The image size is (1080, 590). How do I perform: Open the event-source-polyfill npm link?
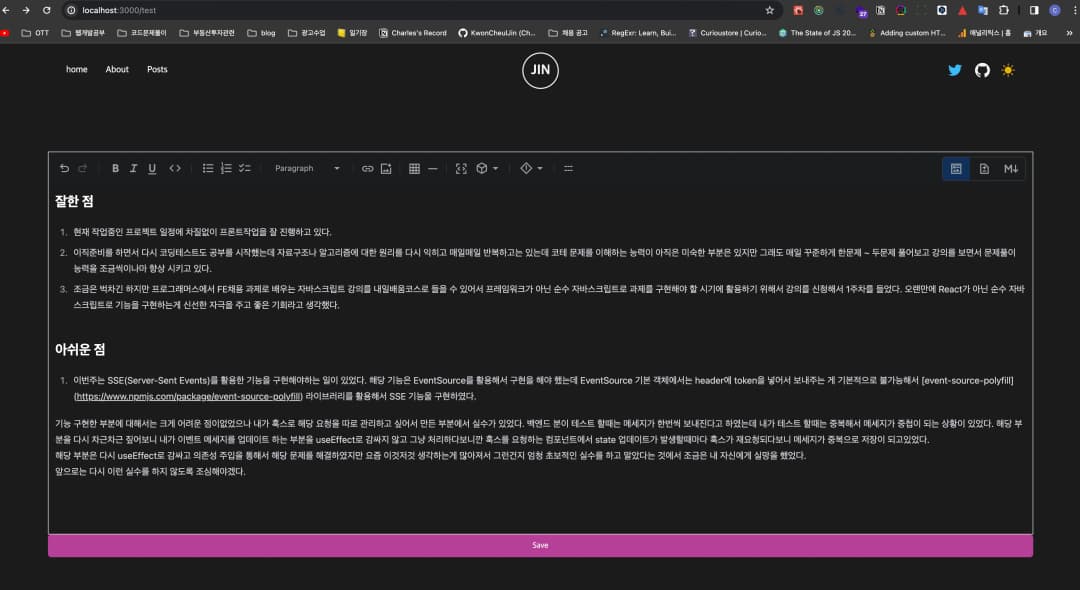(187, 397)
